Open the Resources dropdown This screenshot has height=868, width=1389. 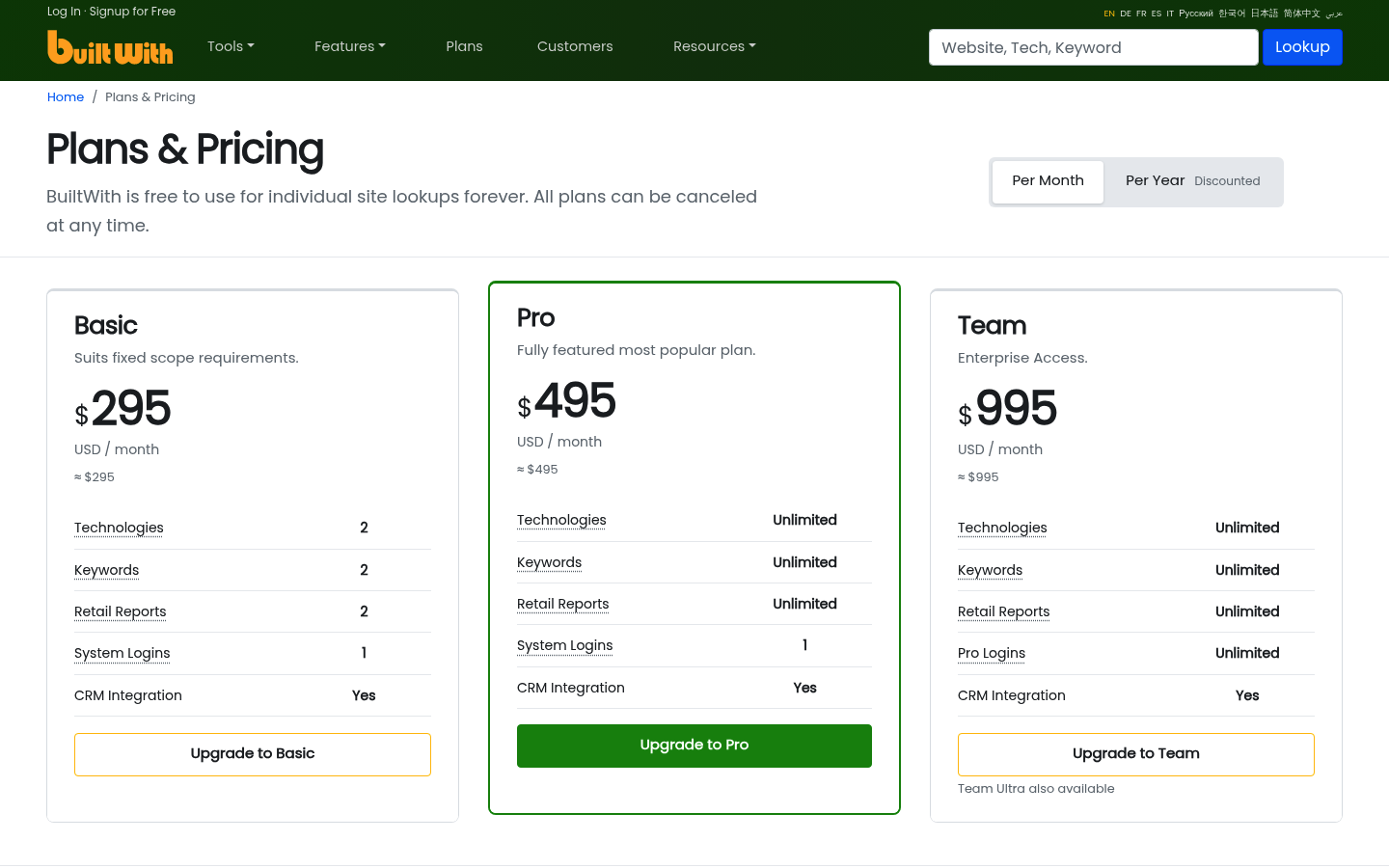point(715,46)
